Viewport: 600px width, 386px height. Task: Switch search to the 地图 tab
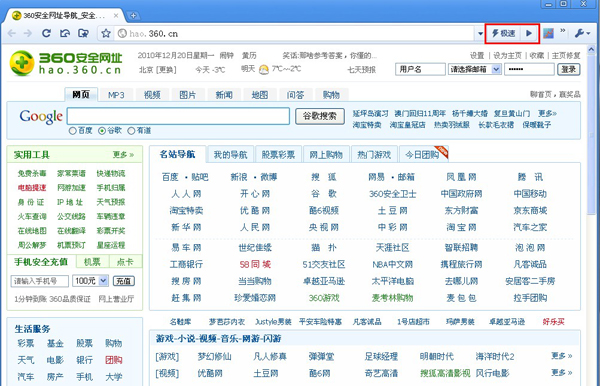pos(259,94)
